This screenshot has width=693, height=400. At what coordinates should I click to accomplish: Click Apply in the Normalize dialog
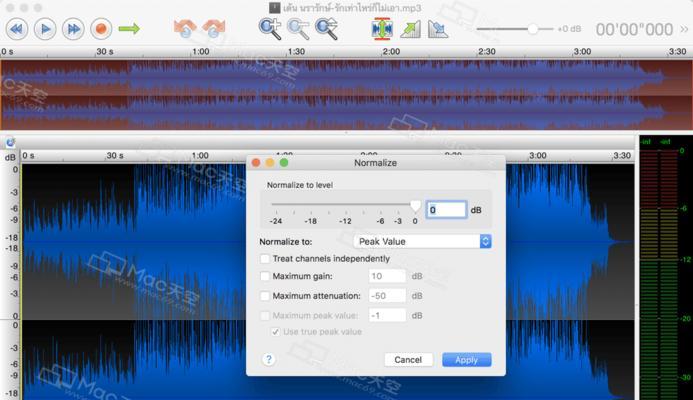tap(466, 360)
